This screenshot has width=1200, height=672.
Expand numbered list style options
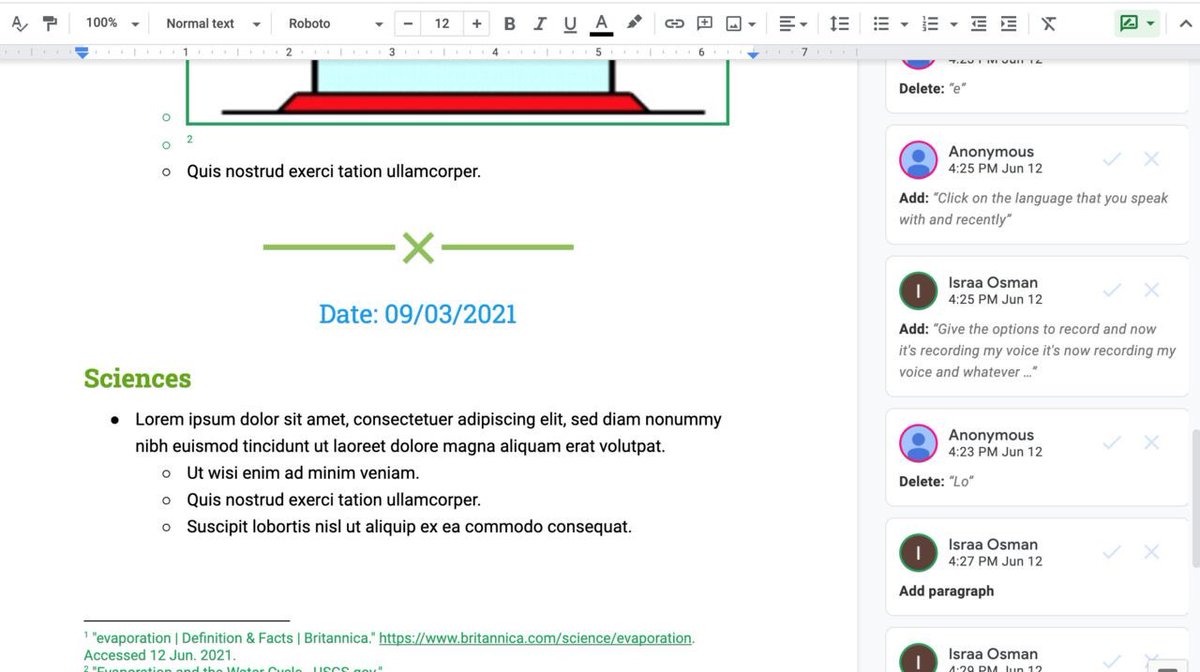click(953, 24)
